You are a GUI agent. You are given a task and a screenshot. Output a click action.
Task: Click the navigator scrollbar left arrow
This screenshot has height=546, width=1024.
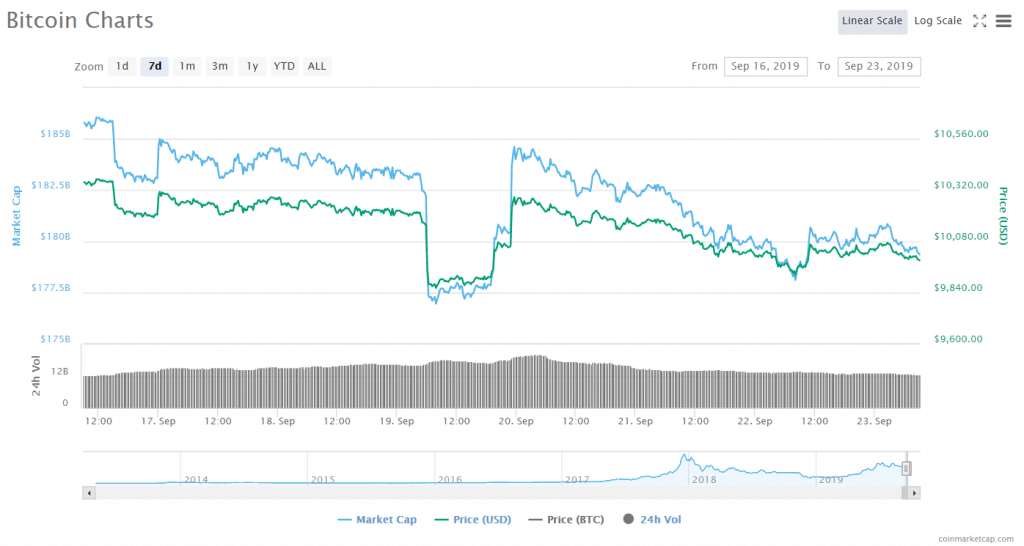coord(89,493)
